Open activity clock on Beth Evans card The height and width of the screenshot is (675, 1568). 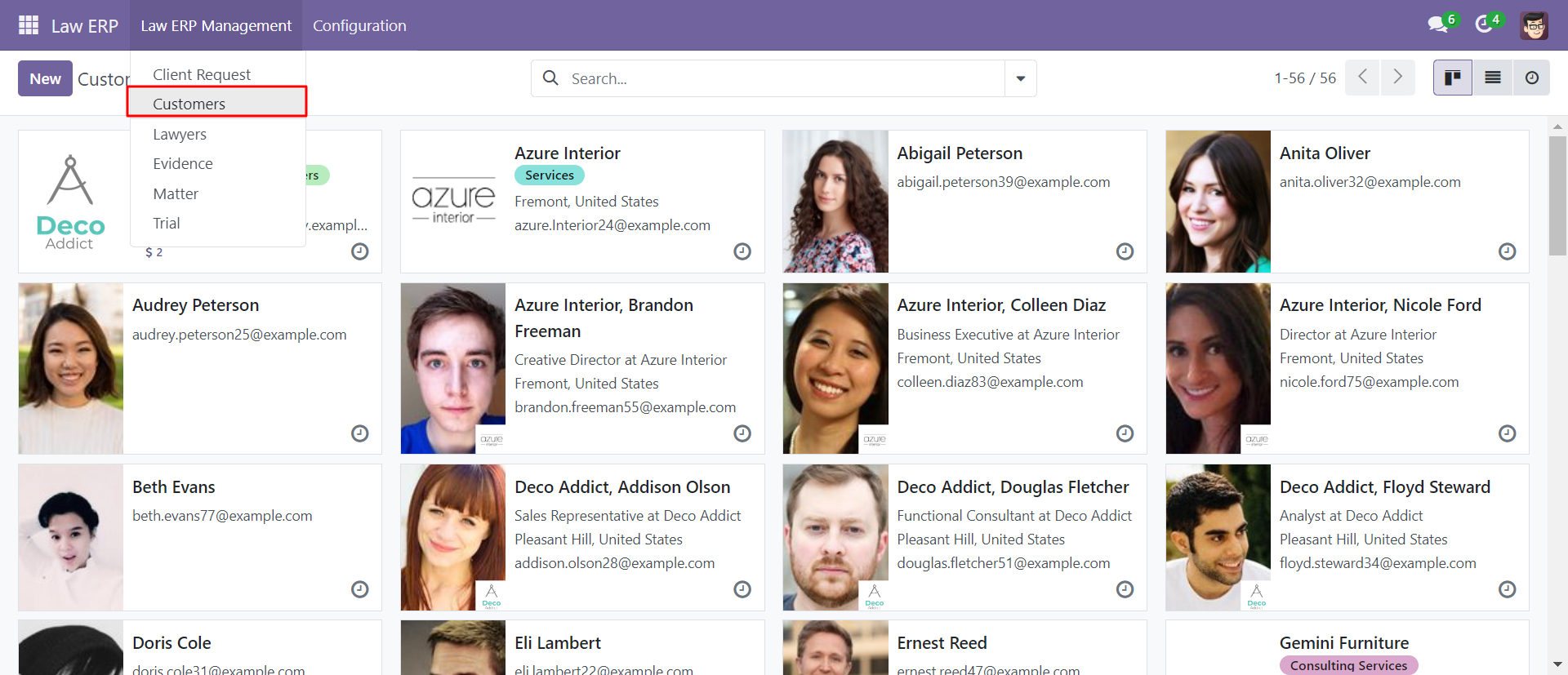tap(360, 589)
